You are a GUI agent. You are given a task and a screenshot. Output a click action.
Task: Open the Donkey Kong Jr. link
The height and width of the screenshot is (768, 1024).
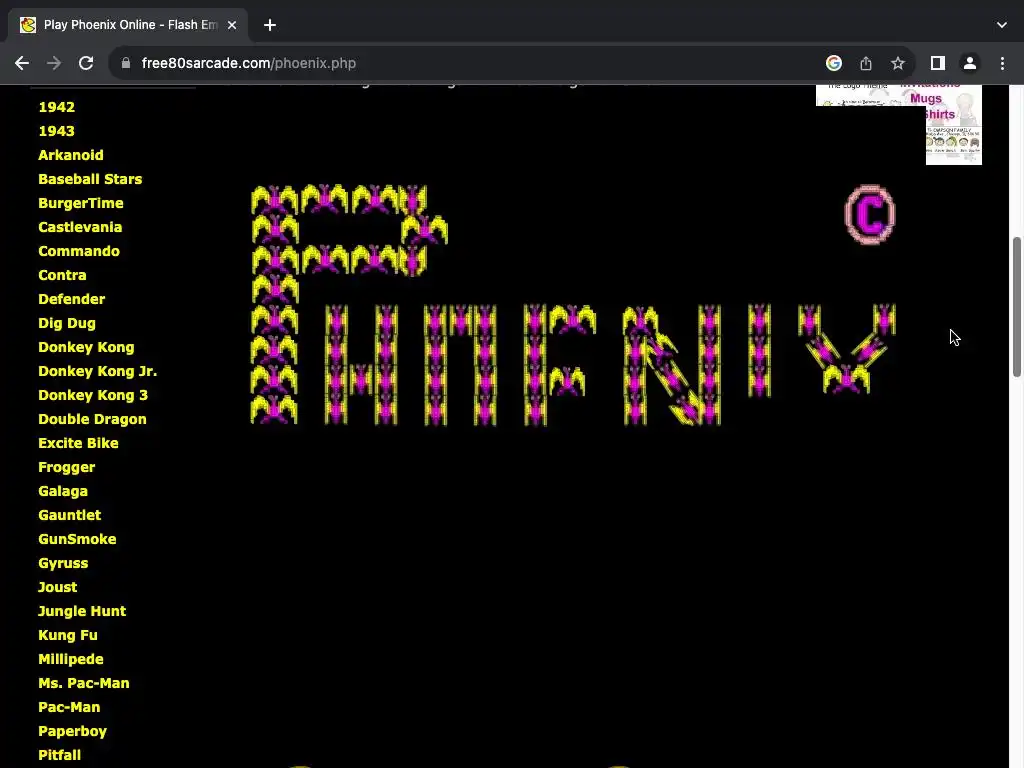tap(97, 372)
